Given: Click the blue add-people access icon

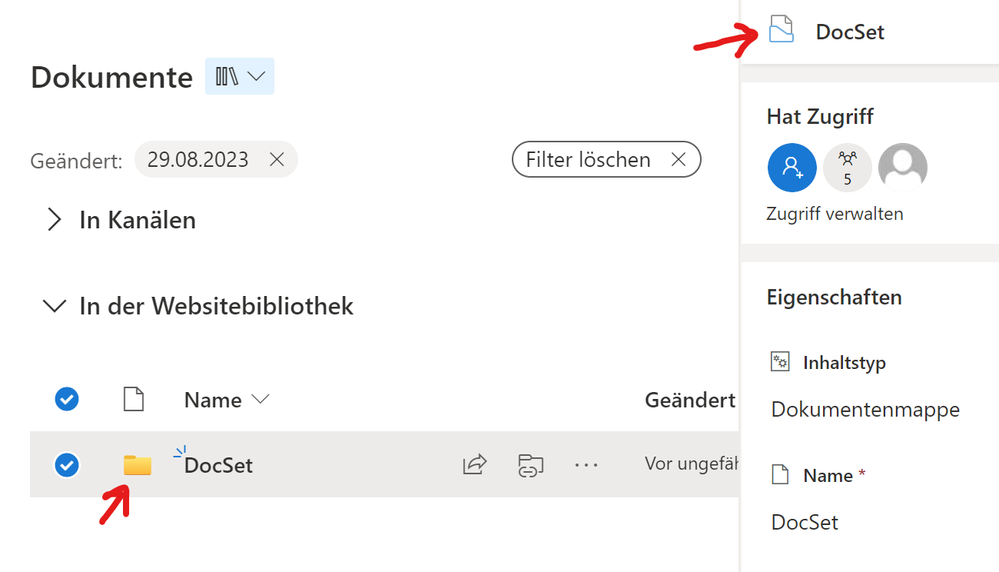Looking at the screenshot, I should (792, 168).
